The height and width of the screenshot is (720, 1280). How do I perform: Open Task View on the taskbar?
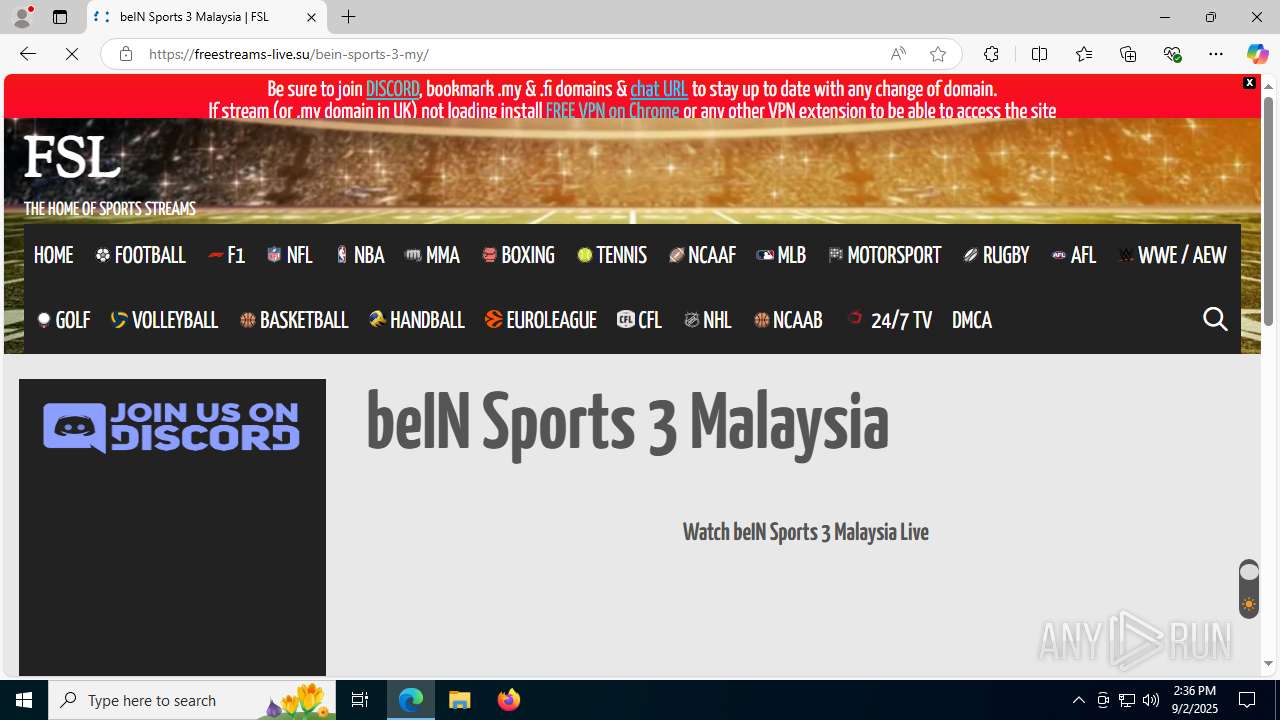(x=360, y=700)
